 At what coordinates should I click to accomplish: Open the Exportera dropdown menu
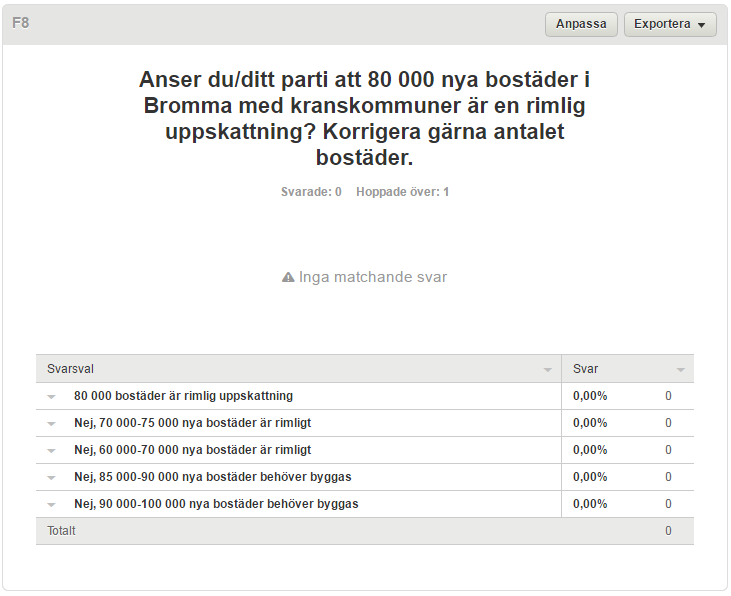click(670, 24)
